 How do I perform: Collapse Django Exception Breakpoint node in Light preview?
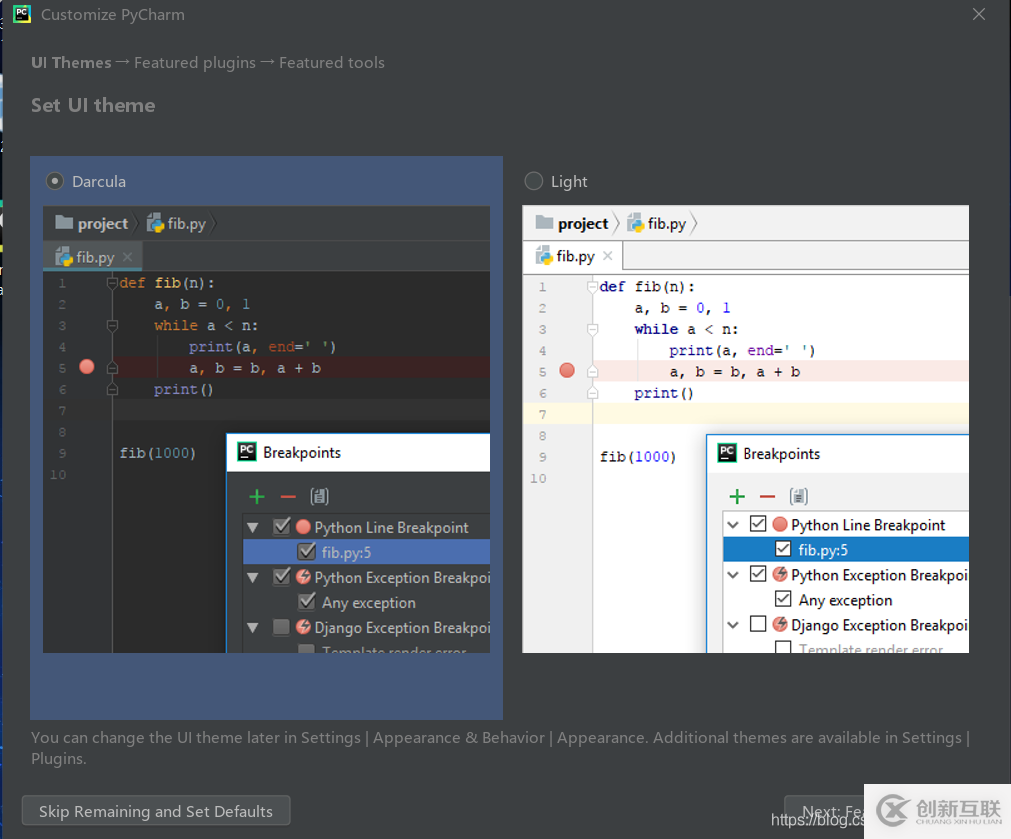coord(733,625)
